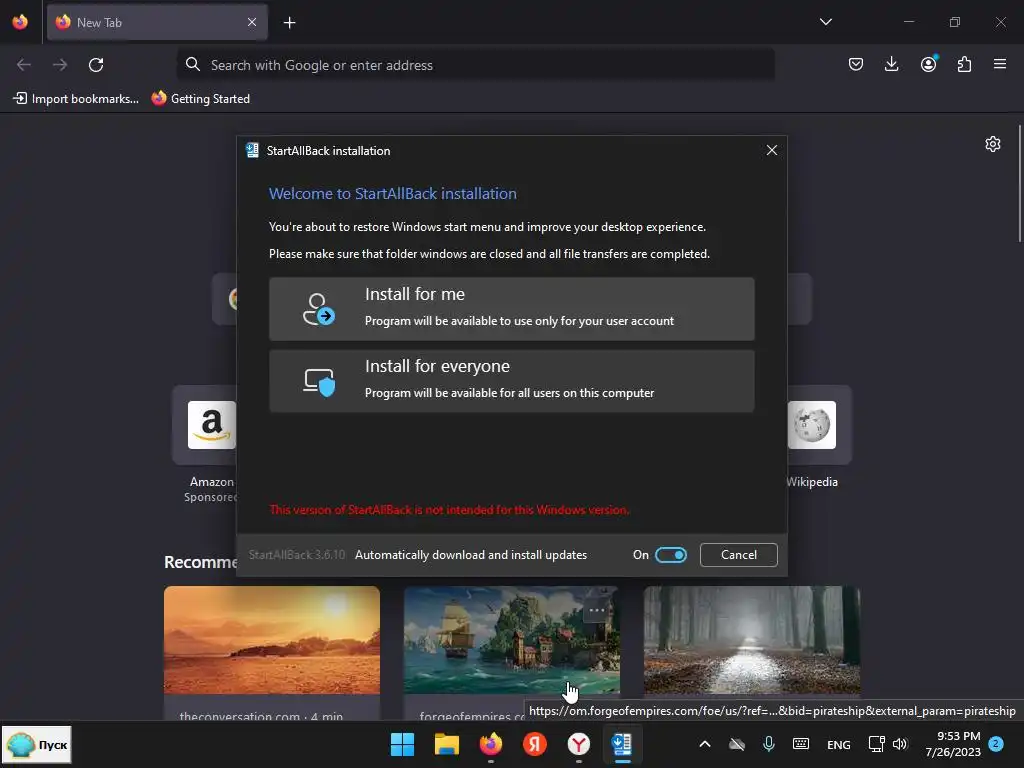The height and width of the screenshot is (768, 1024).
Task: Open Firefox extensions icon
Action: point(964,64)
